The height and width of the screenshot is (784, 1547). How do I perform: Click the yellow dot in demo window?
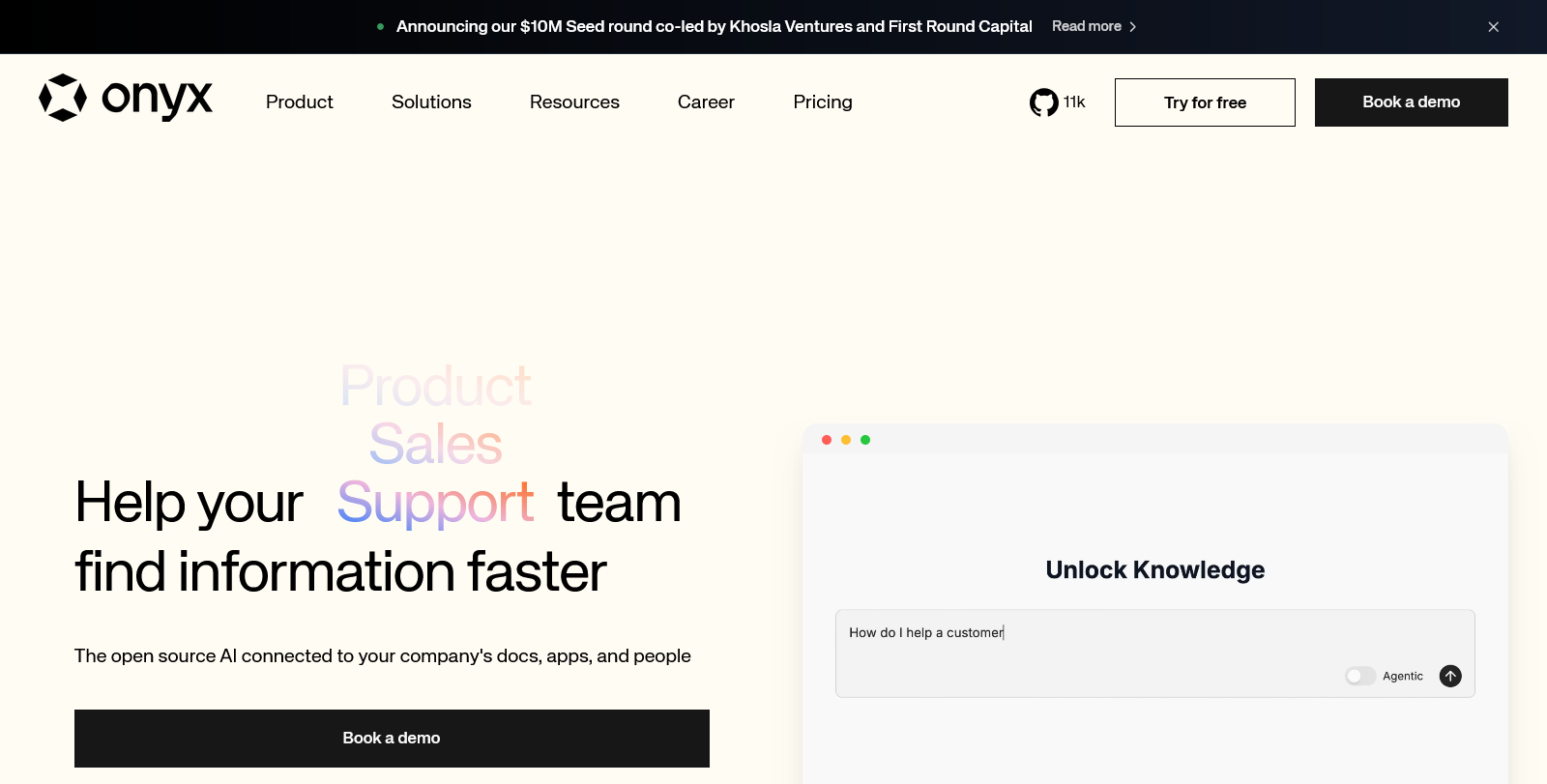[846, 440]
